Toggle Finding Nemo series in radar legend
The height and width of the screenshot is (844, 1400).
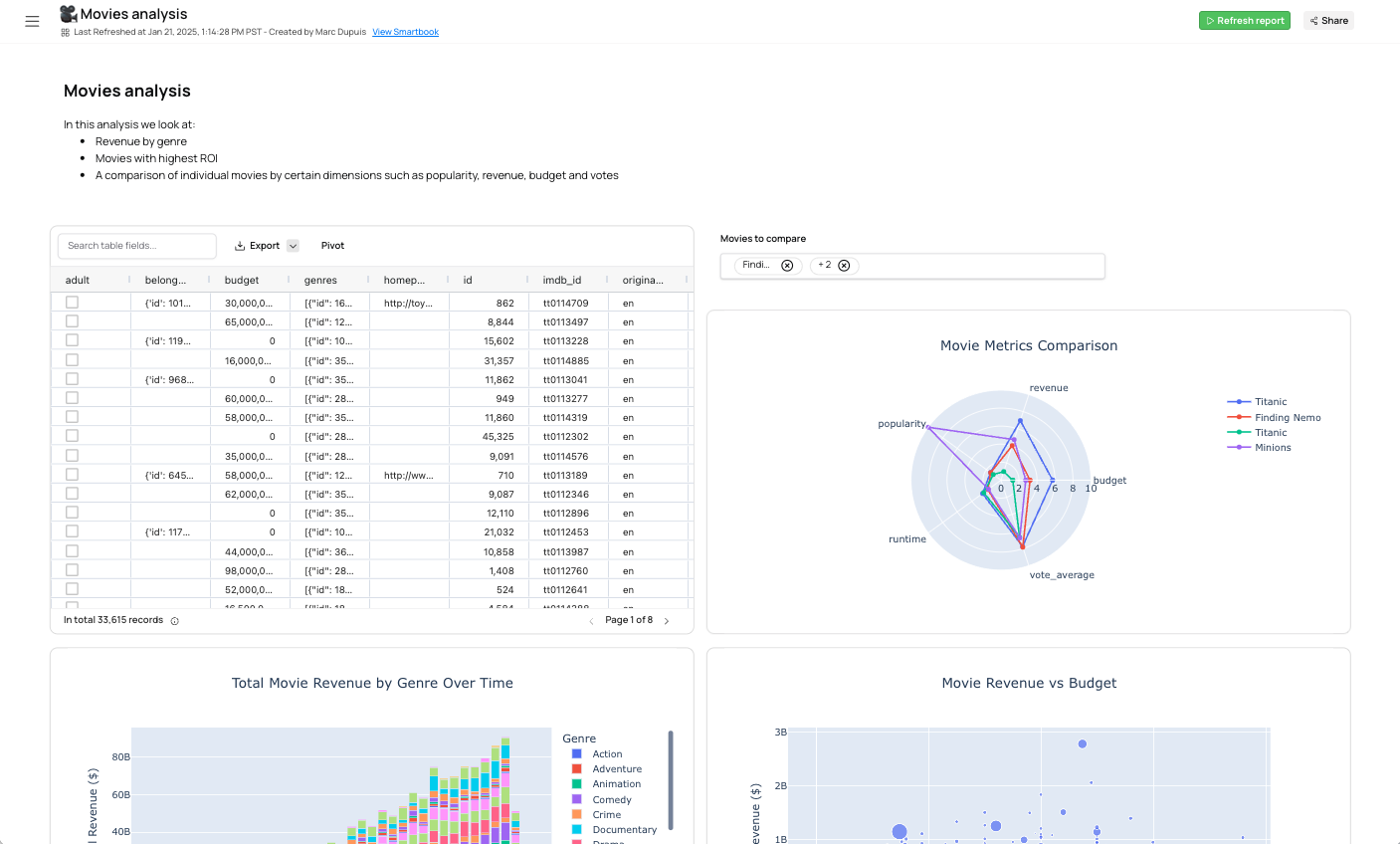1287,418
